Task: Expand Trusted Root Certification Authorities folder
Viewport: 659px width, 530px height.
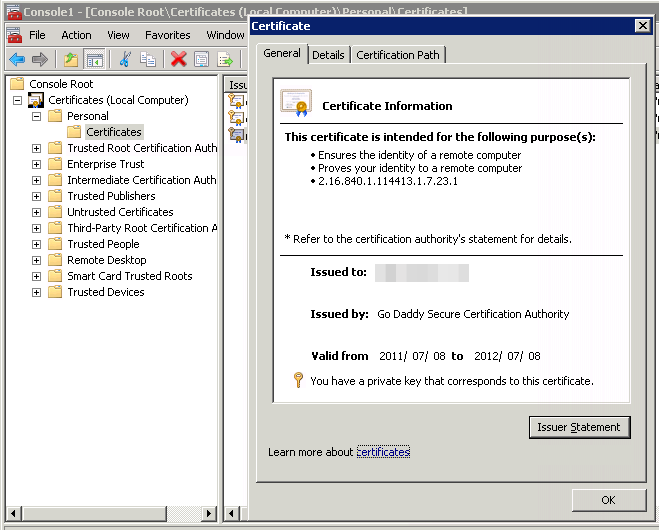Action: (37, 148)
